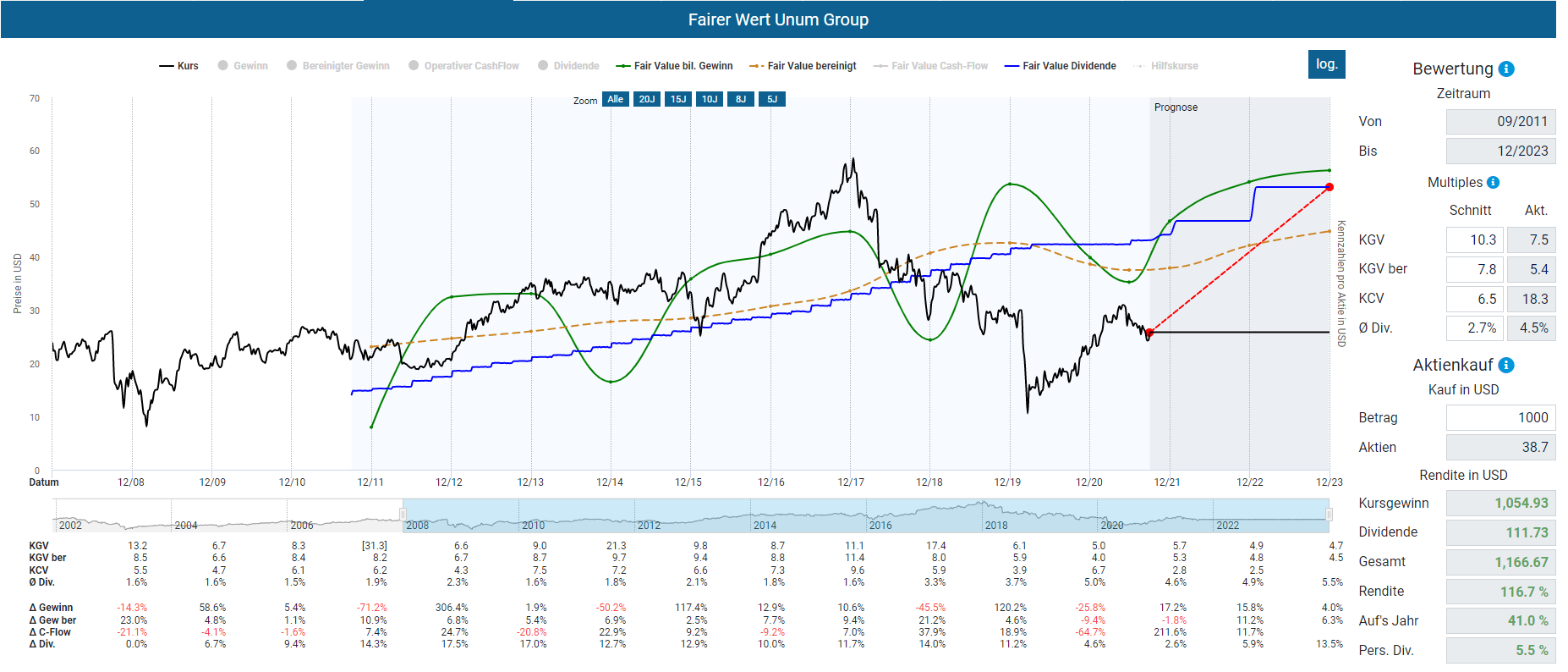Switch chart to logarithmic scale
The image size is (1568, 672).
point(1326,64)
